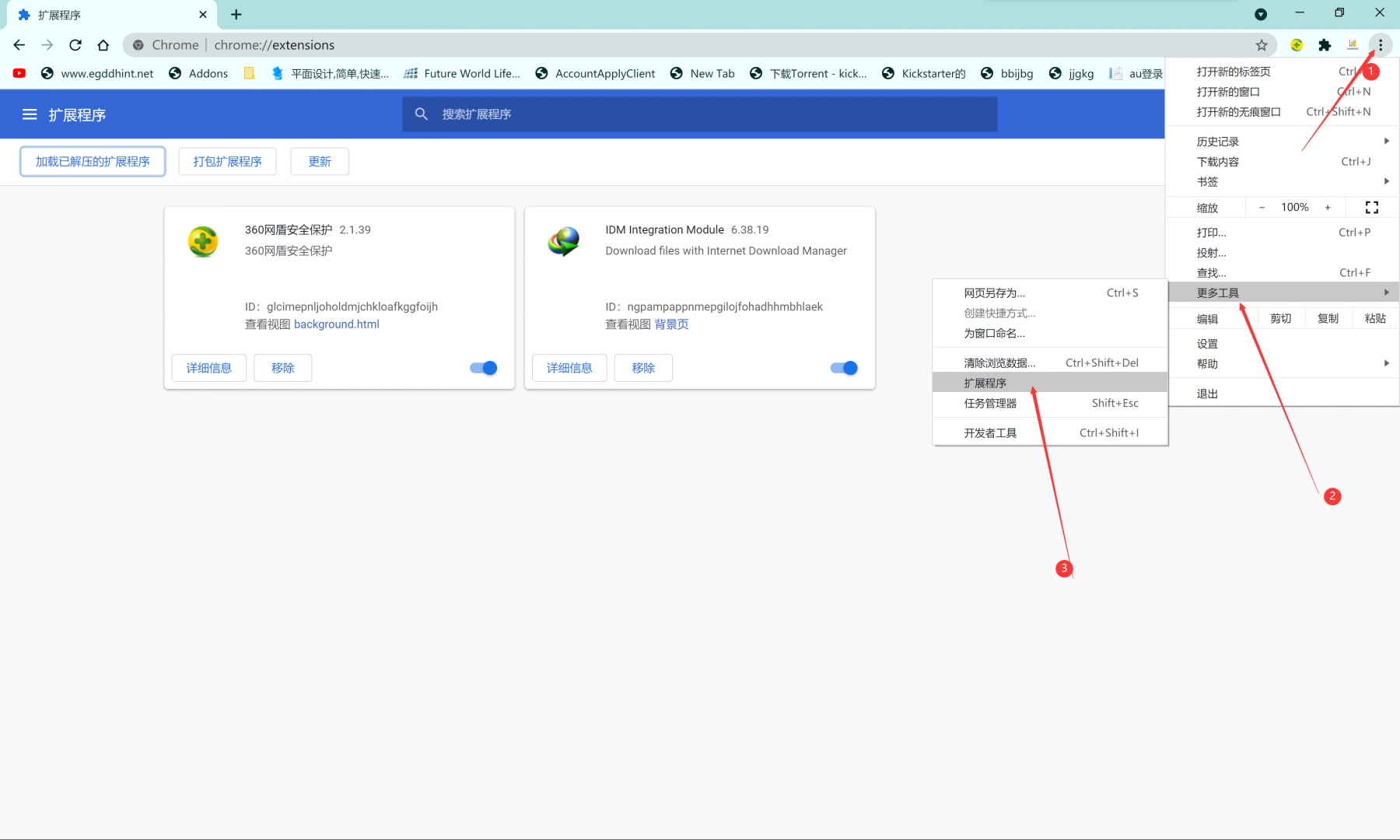
Task: Choose 投射... from the menu
Action: click(1283, 252)
